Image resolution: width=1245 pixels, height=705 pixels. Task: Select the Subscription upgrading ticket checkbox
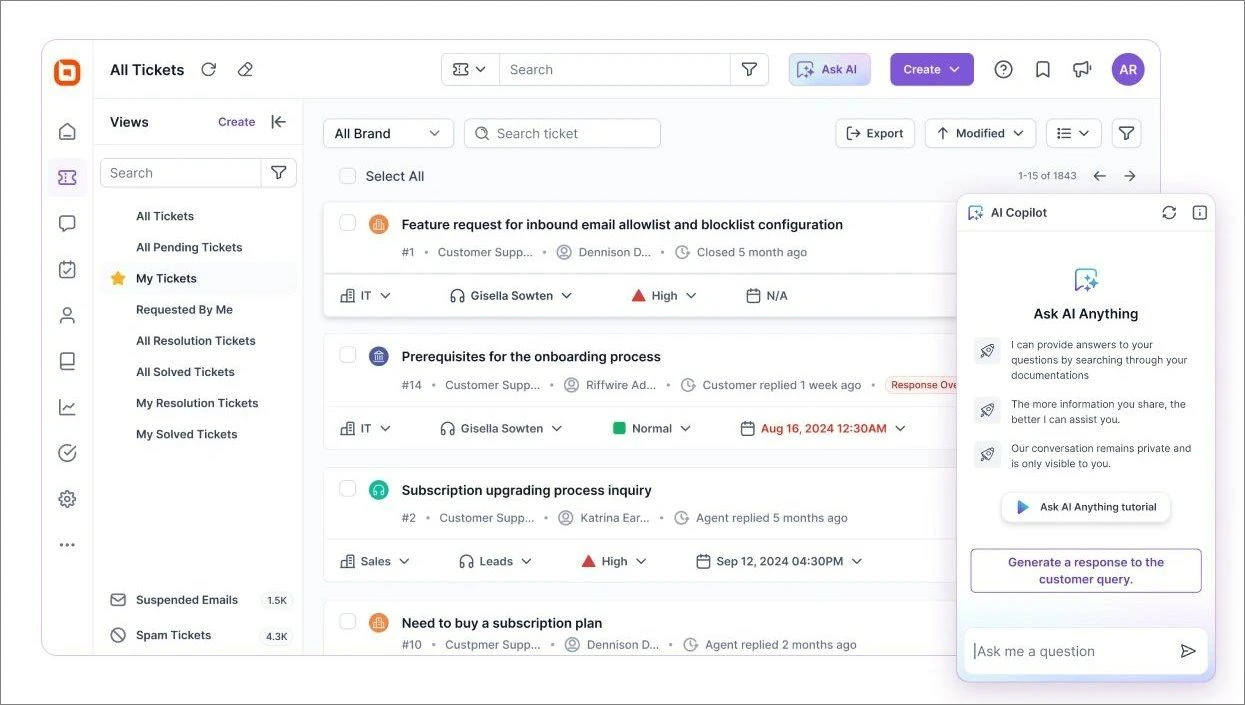tap(348, 489)
